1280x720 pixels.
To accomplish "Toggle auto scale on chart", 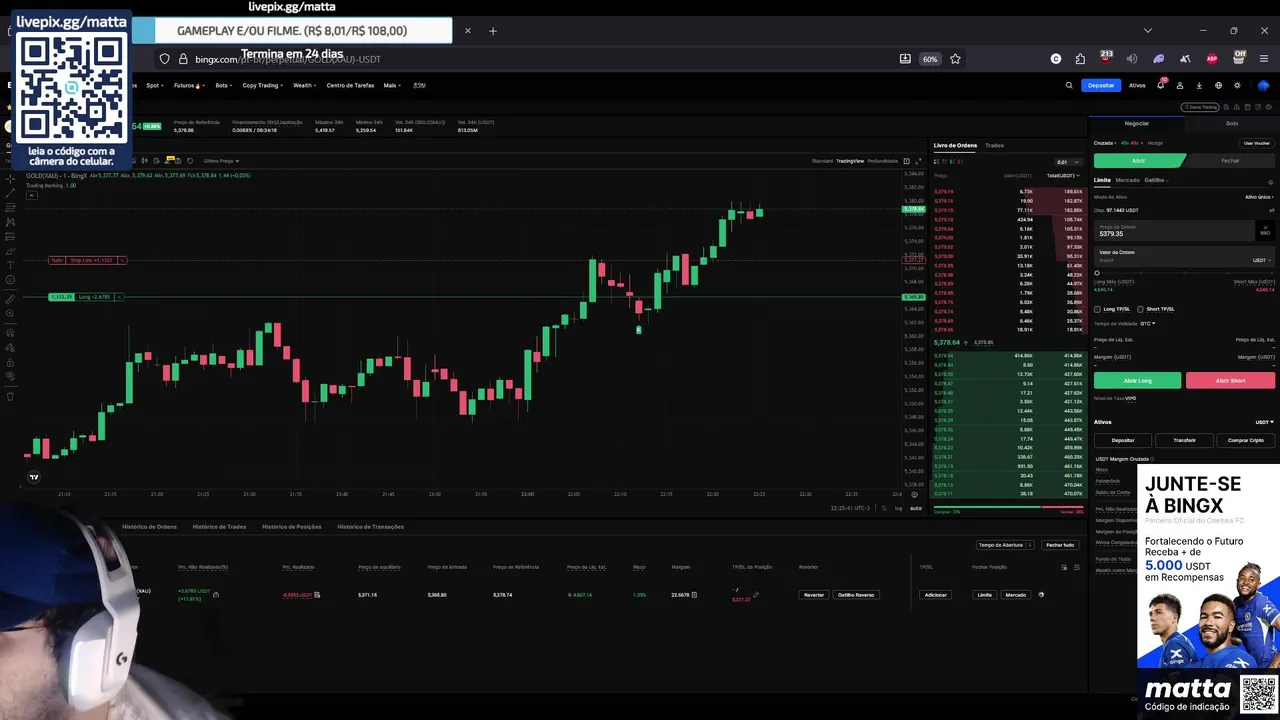I will pyautogui.click(x=915, y=508).
